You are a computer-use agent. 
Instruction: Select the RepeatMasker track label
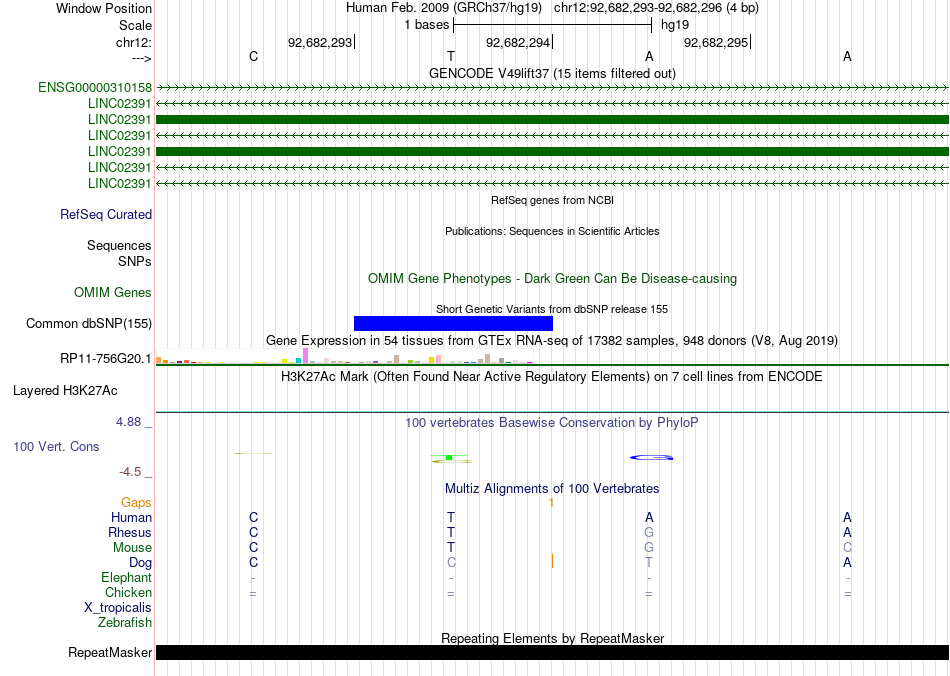(x=110, y=652)
